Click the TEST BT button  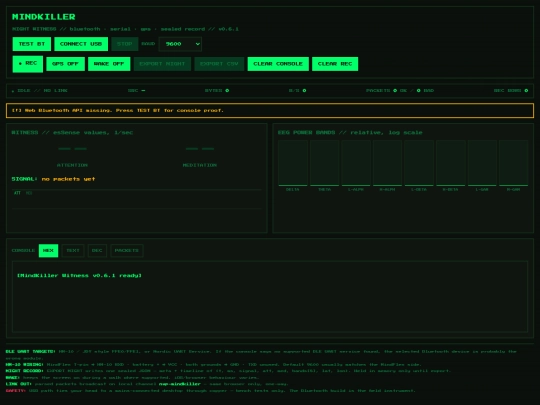(x=32, y=44)
